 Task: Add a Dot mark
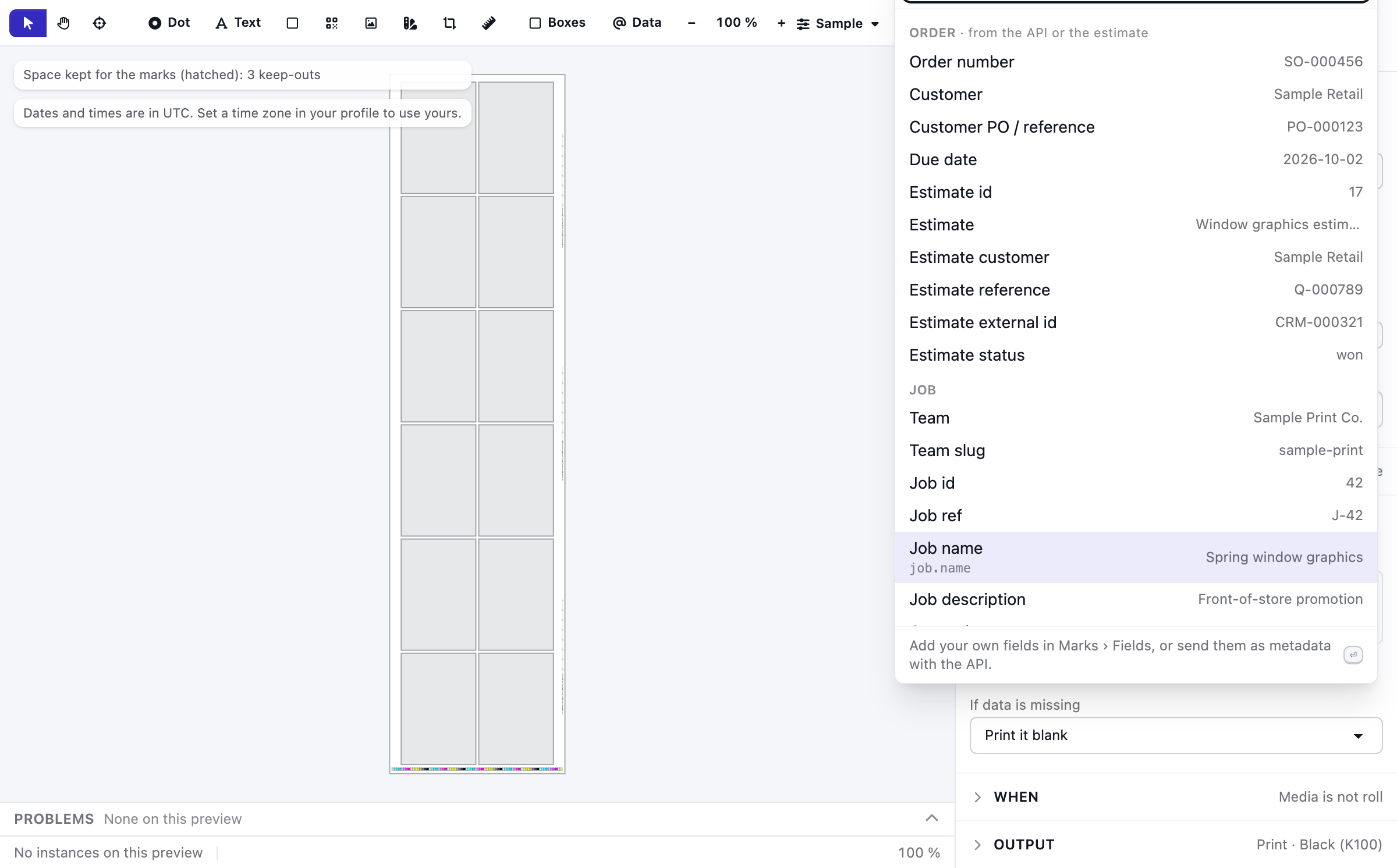(169, 23)
